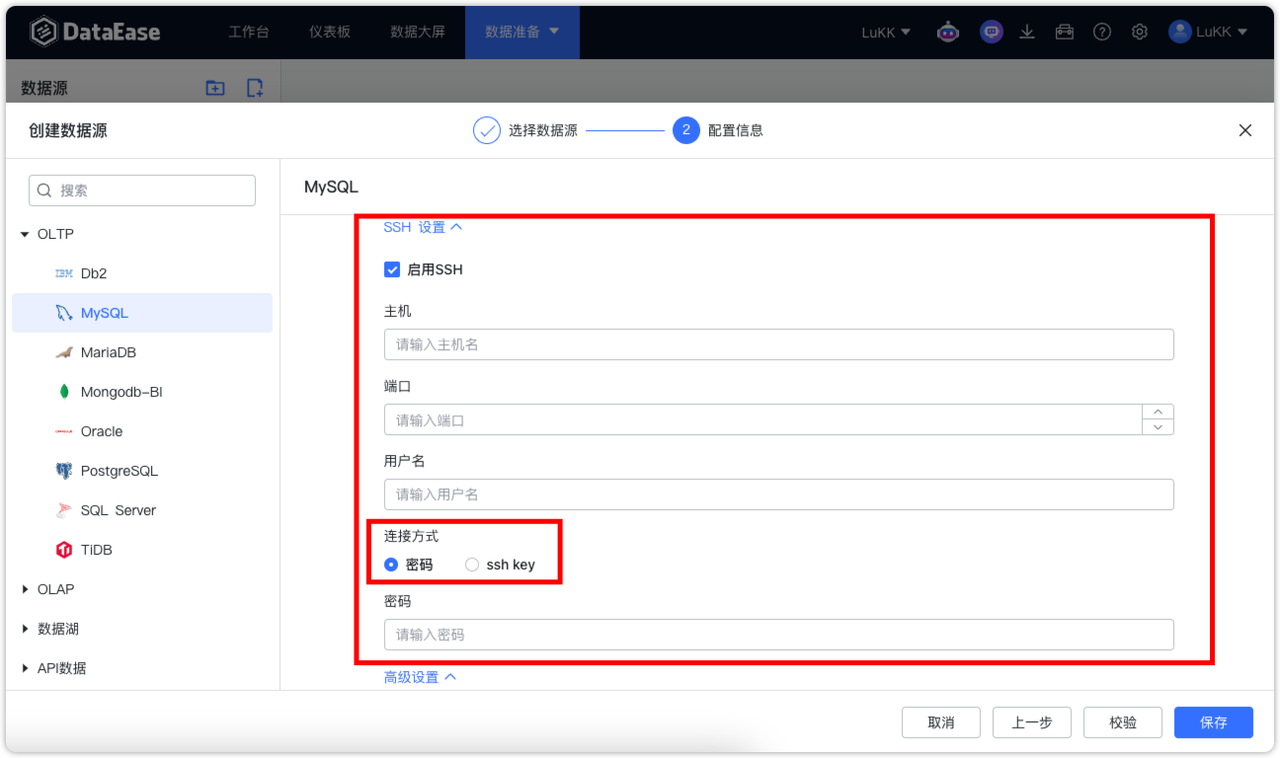Screen dimensions: 1280x758
Task: Click the TiDB red cube icon
Action: [64, 550]
